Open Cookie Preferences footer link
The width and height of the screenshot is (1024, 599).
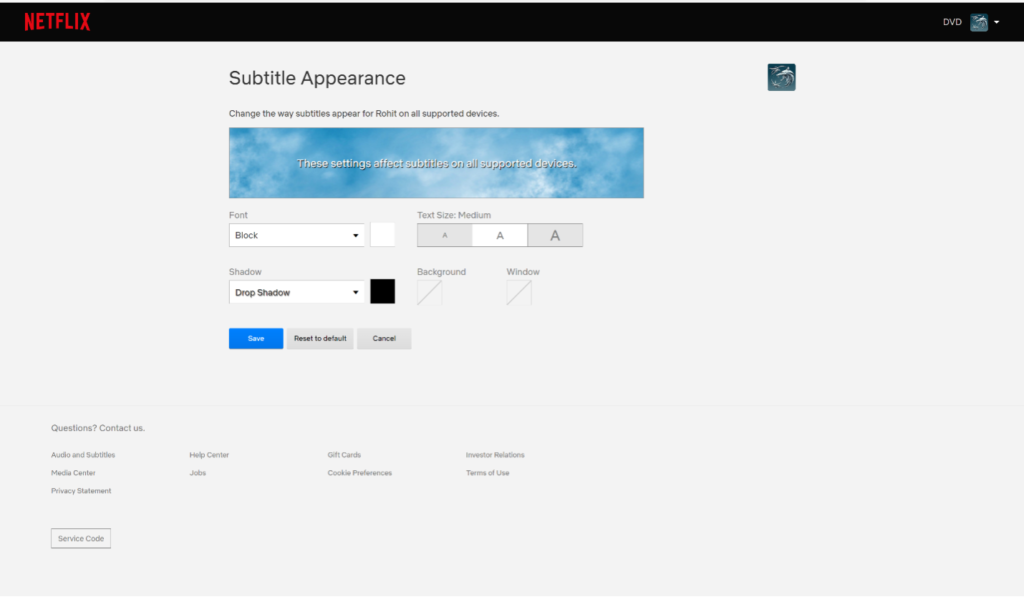pyautogui.click(x=360, y=473)
